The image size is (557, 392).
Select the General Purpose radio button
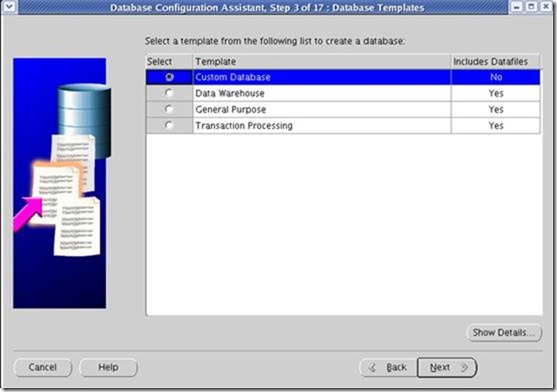click(169, 109)
